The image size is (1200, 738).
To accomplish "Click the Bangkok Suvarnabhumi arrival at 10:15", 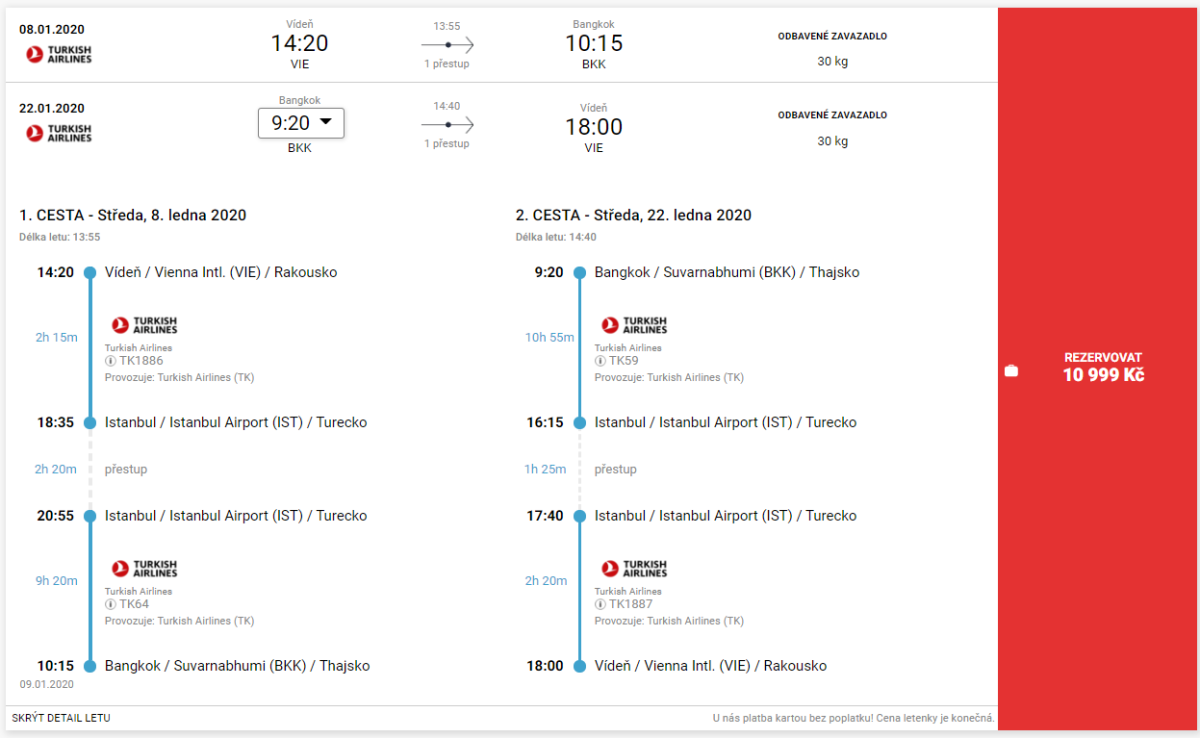I will click(237, 666).
